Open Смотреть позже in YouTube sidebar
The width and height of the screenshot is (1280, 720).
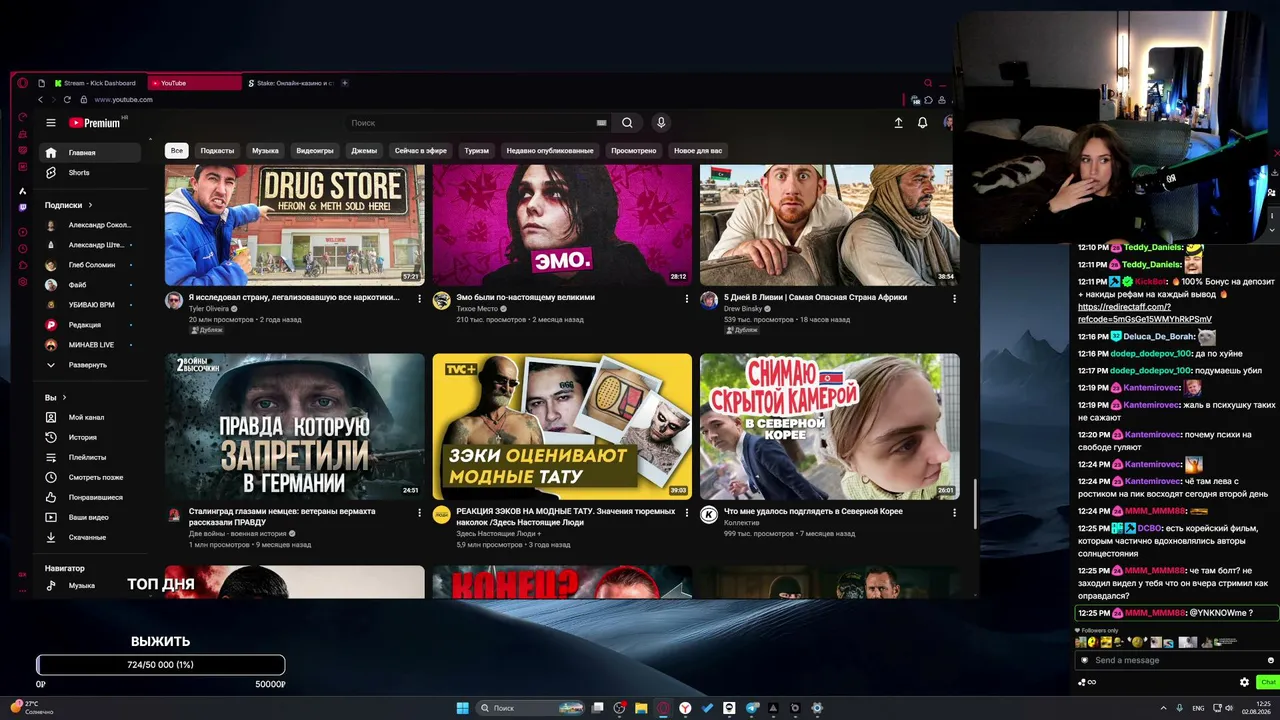[x=90, y=477]
